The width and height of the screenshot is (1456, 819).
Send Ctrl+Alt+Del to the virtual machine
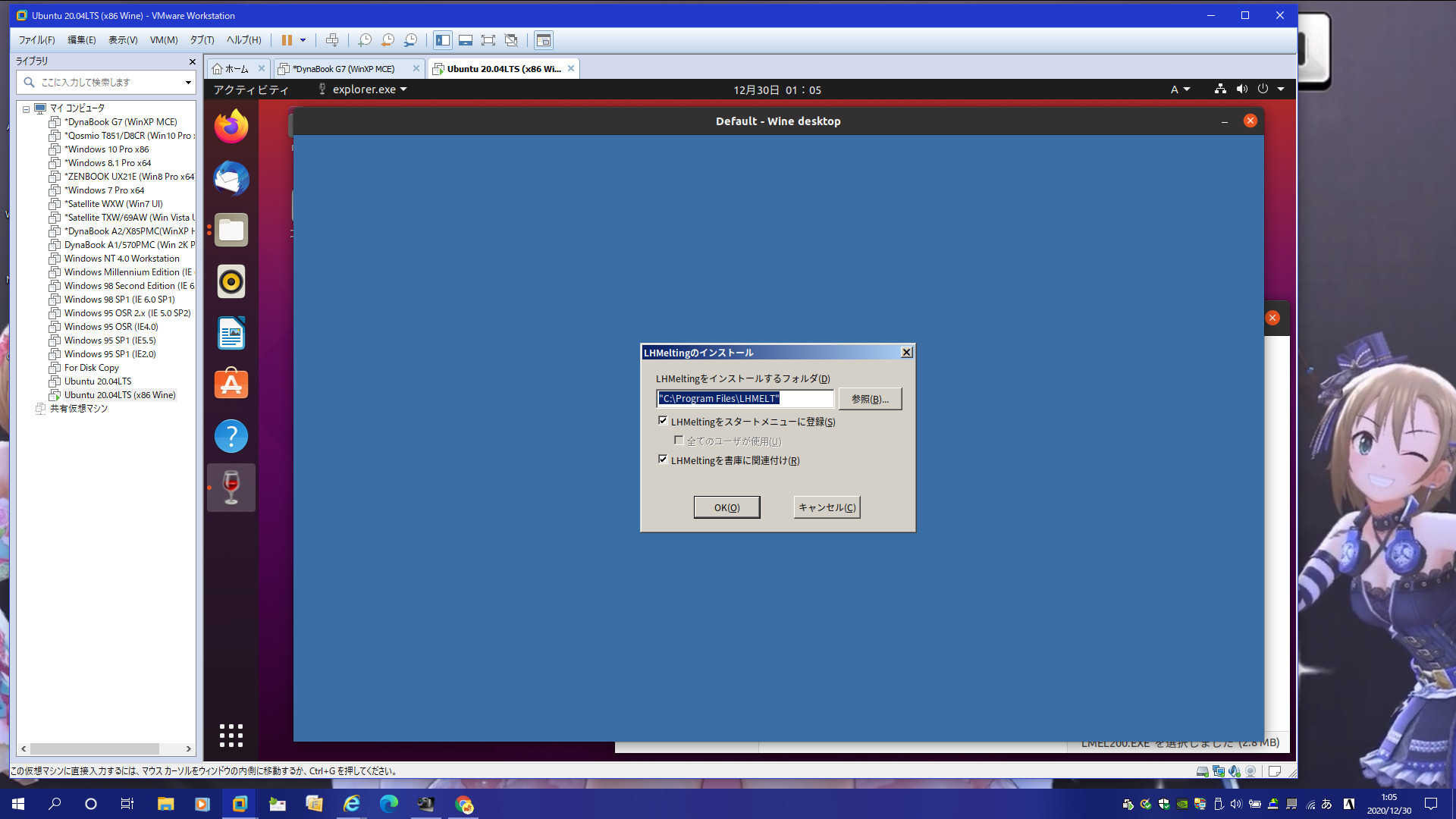[x=331, y=40]
